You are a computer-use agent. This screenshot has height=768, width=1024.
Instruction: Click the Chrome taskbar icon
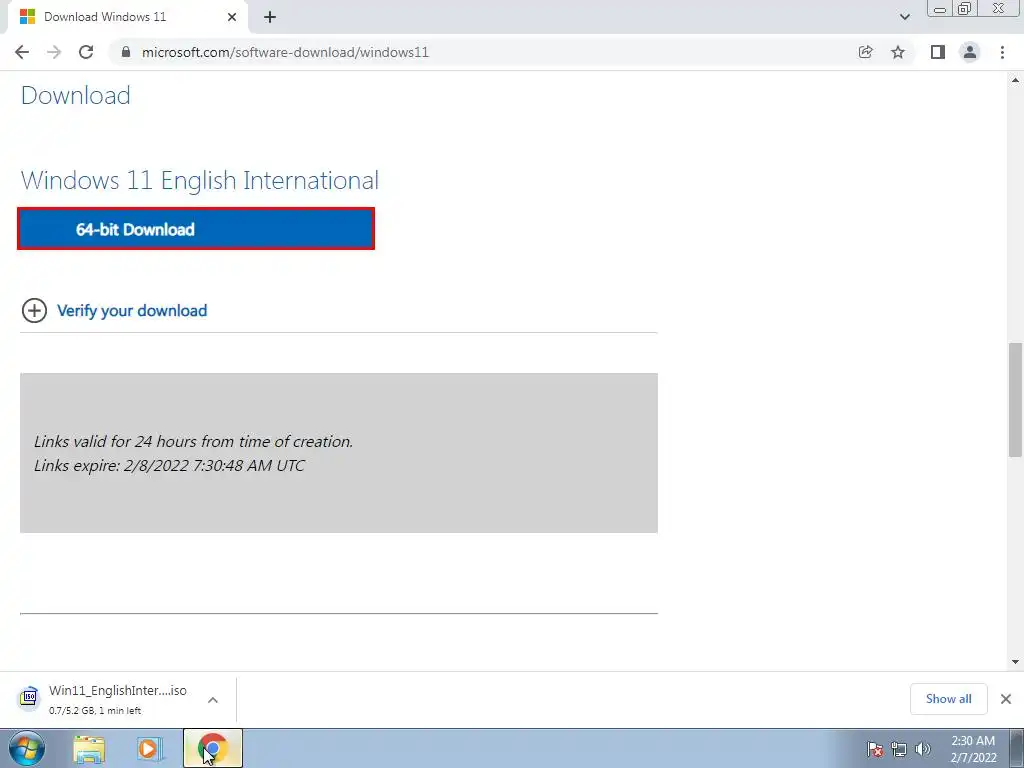pos(213,748)
